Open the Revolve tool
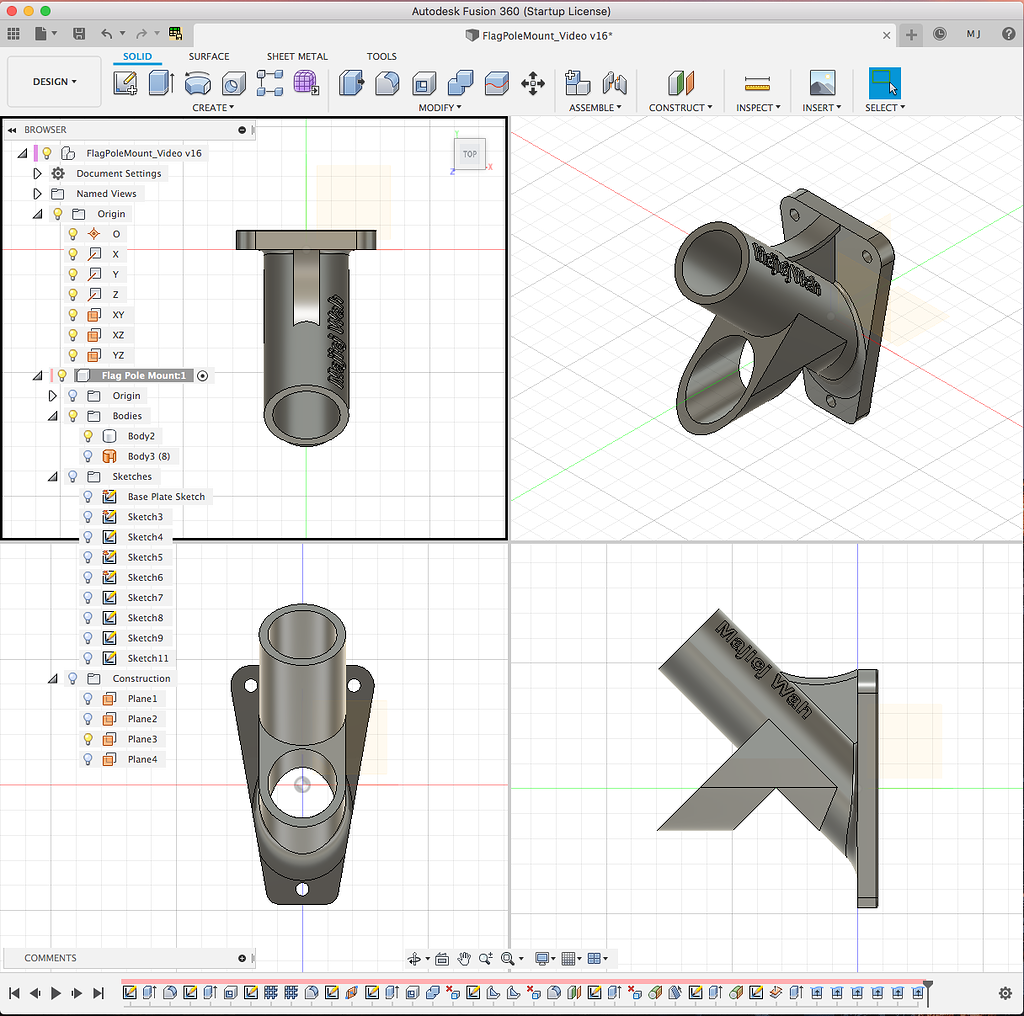Viewport: 1024px width, 1016px height. (x=197, y=84)
